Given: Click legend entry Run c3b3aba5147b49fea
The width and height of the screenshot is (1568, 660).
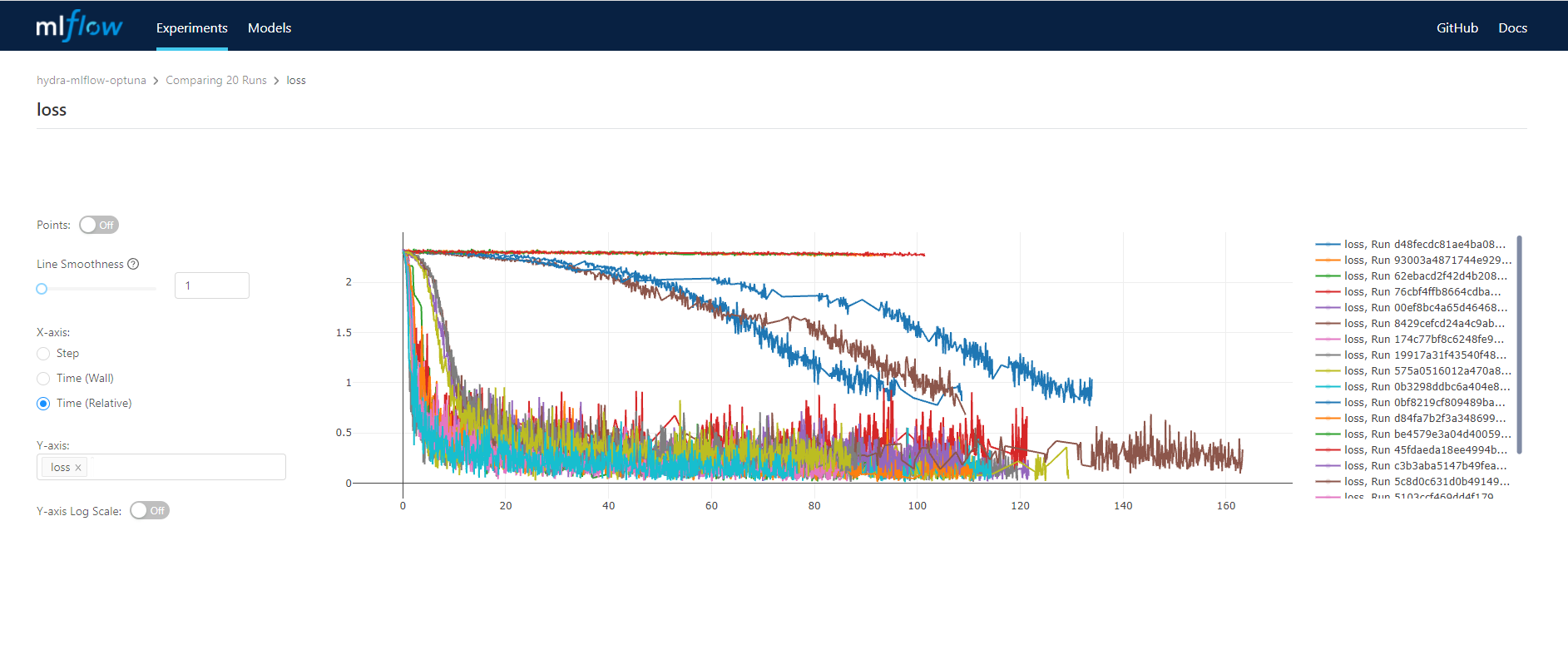Looking at the screenshot, I should click(1411, 465).
